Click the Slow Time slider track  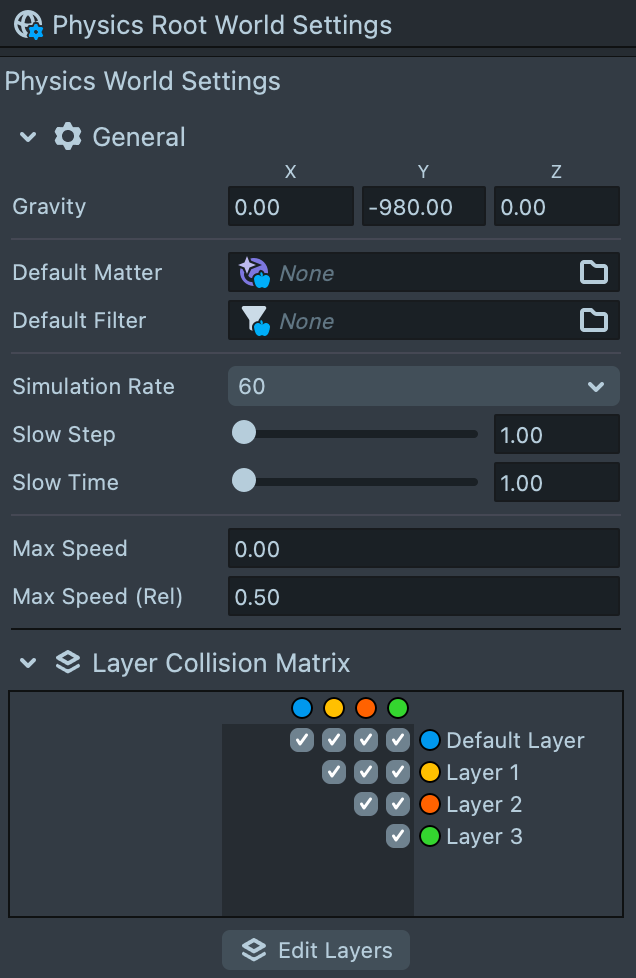(355, 482)
